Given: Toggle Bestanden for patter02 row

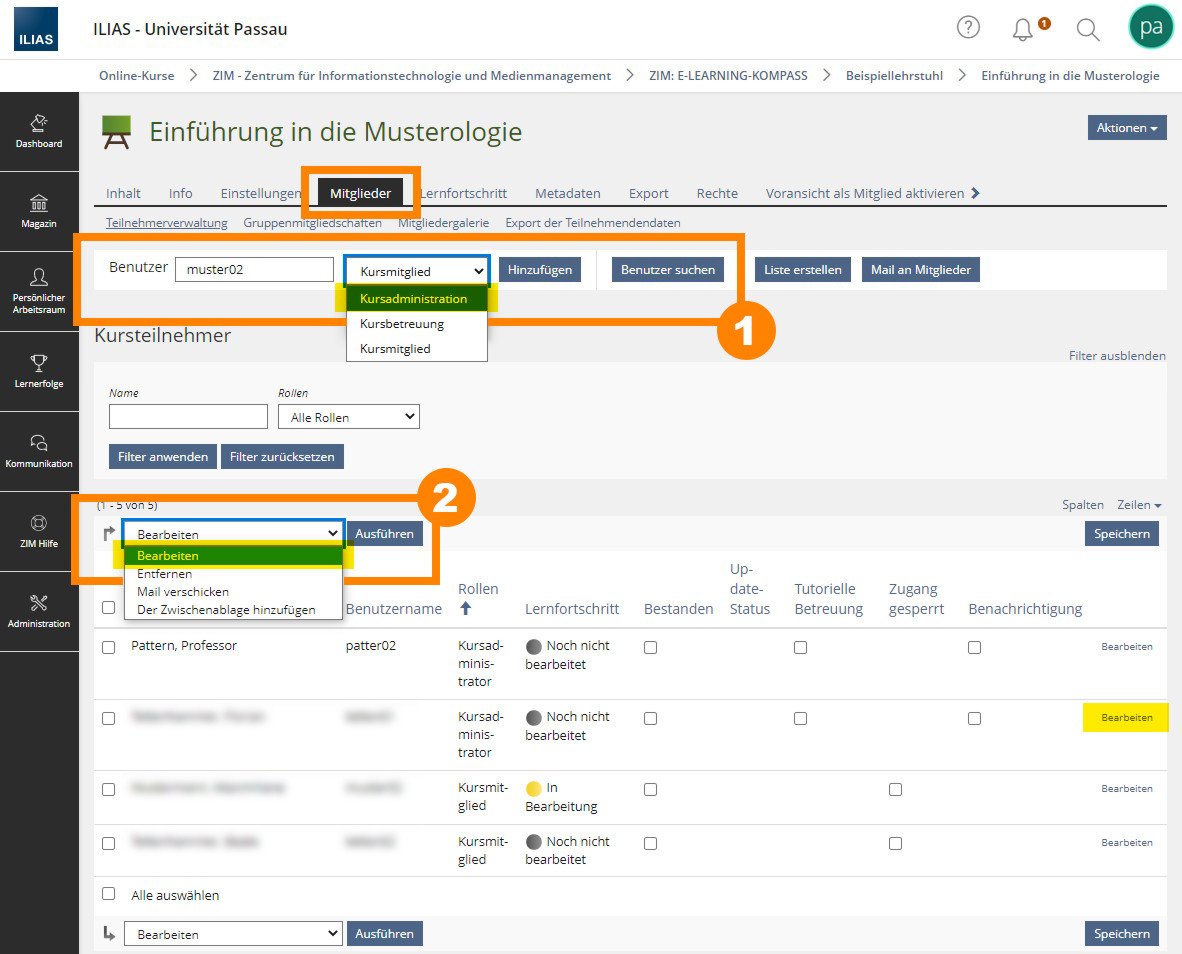Looking at the screenshot, I should point(651,647).
